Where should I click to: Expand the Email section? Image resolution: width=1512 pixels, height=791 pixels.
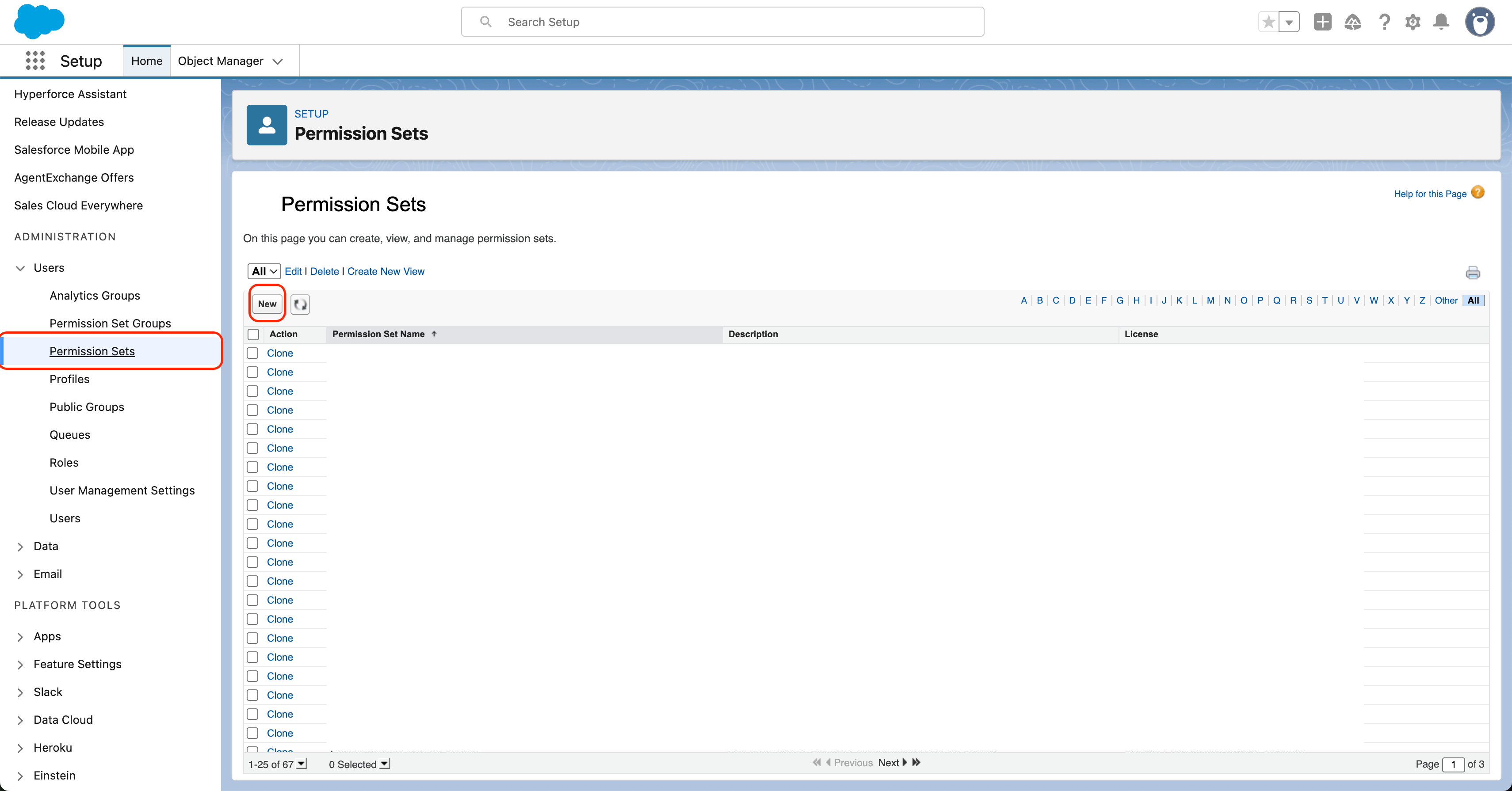[20, 574]
